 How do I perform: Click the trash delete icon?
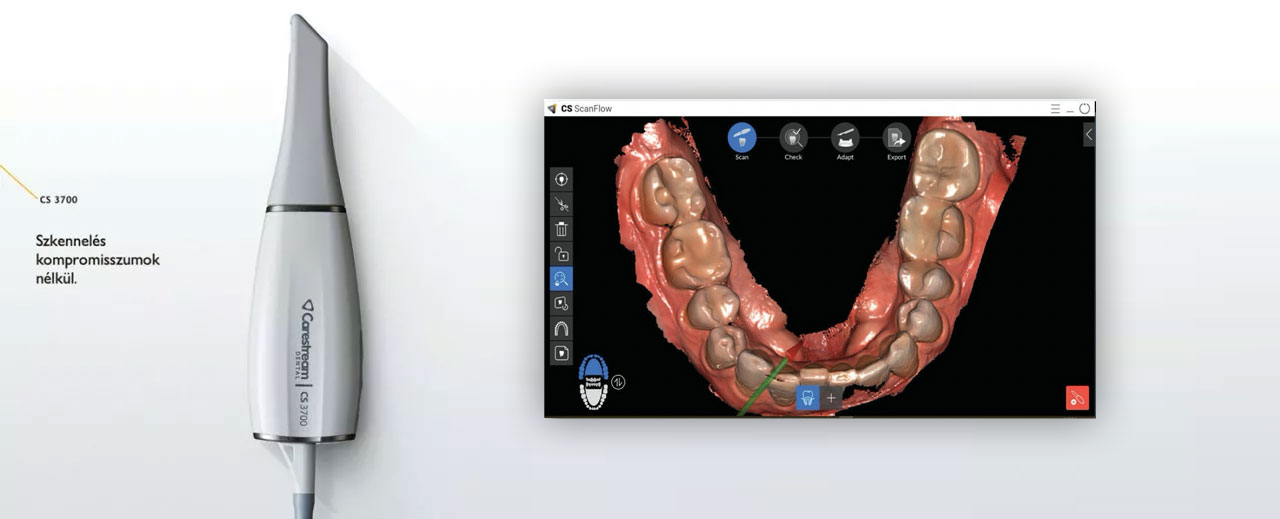tap(562, 229)
